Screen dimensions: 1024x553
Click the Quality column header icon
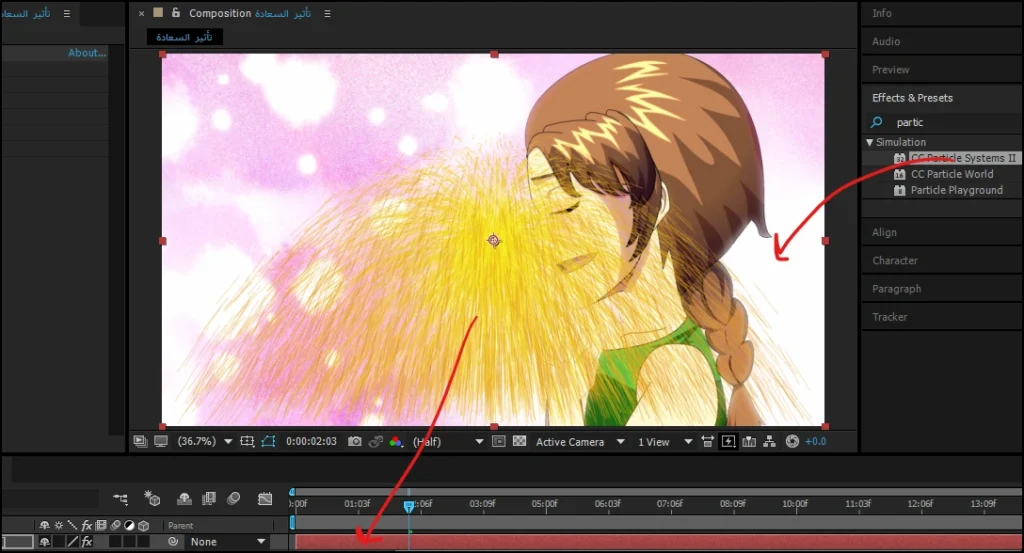click(72, 525)
